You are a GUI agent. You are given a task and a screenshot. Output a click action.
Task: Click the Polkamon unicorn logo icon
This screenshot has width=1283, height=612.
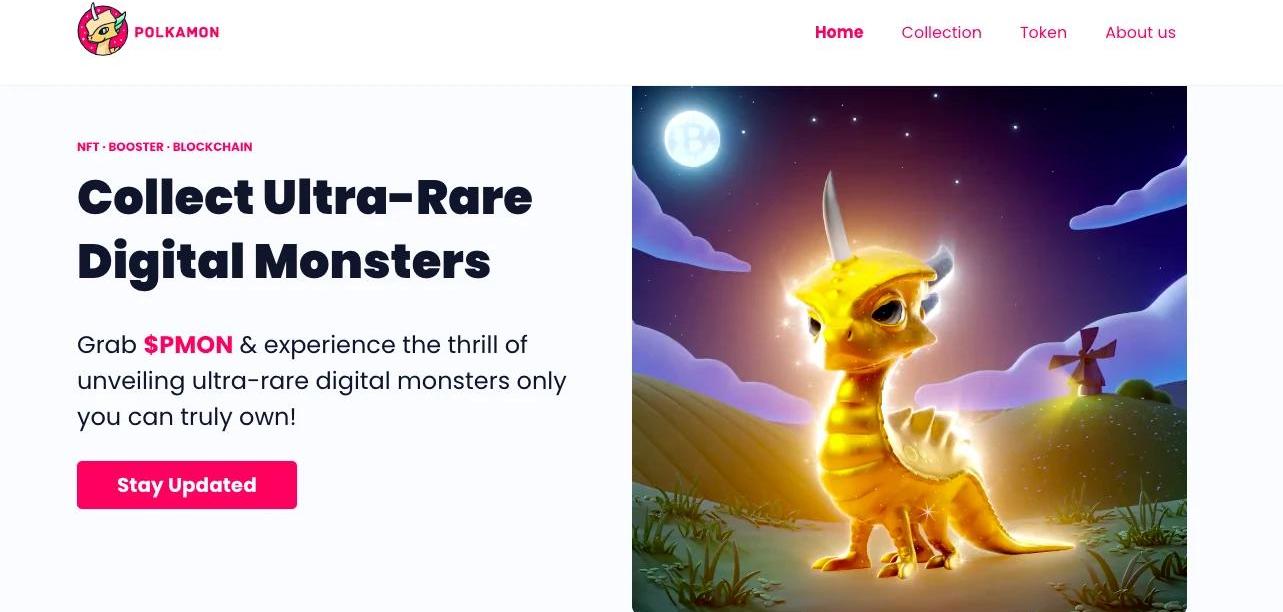click(x=102, y=30)
